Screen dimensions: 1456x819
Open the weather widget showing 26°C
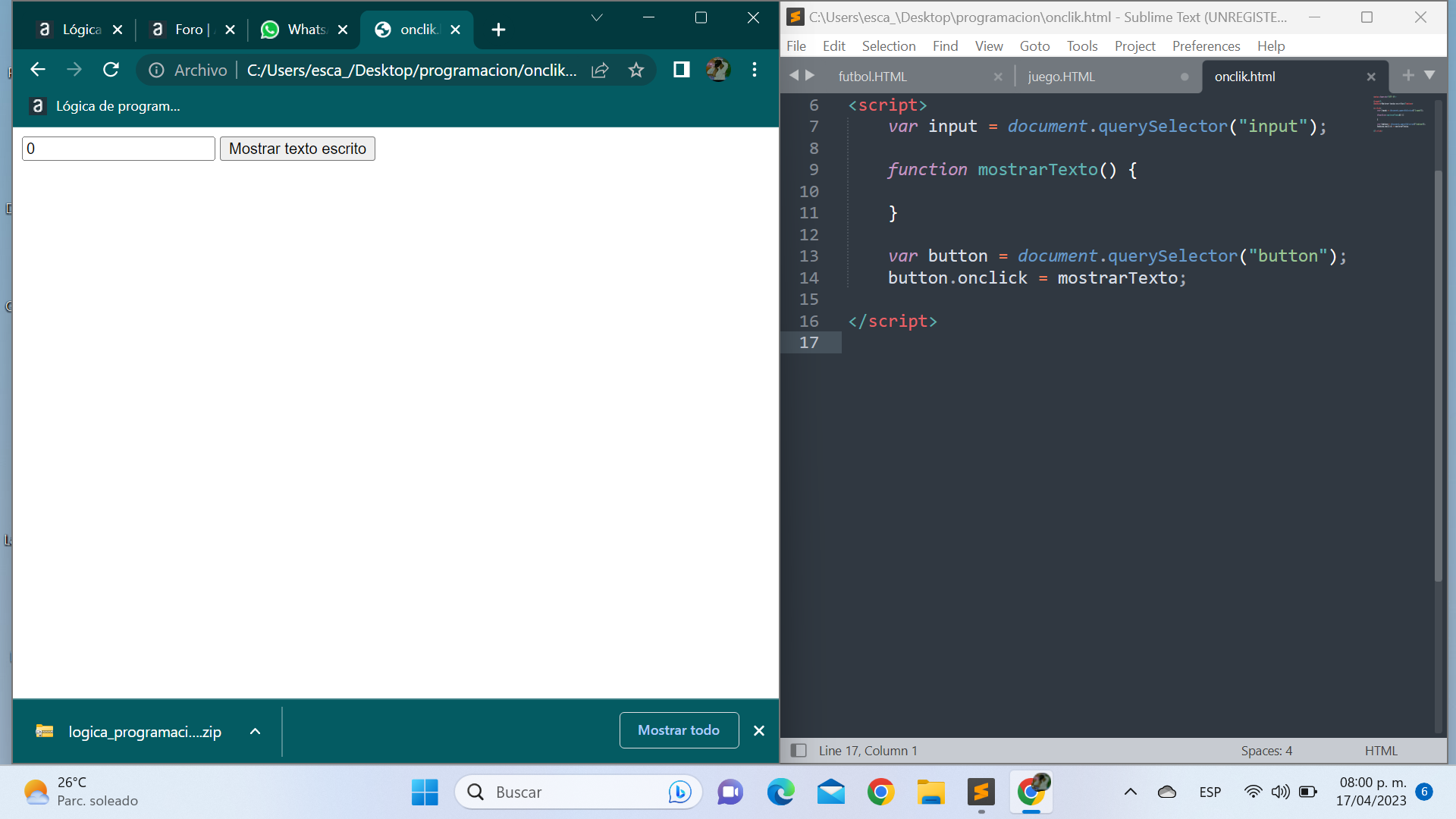[80, 792]
